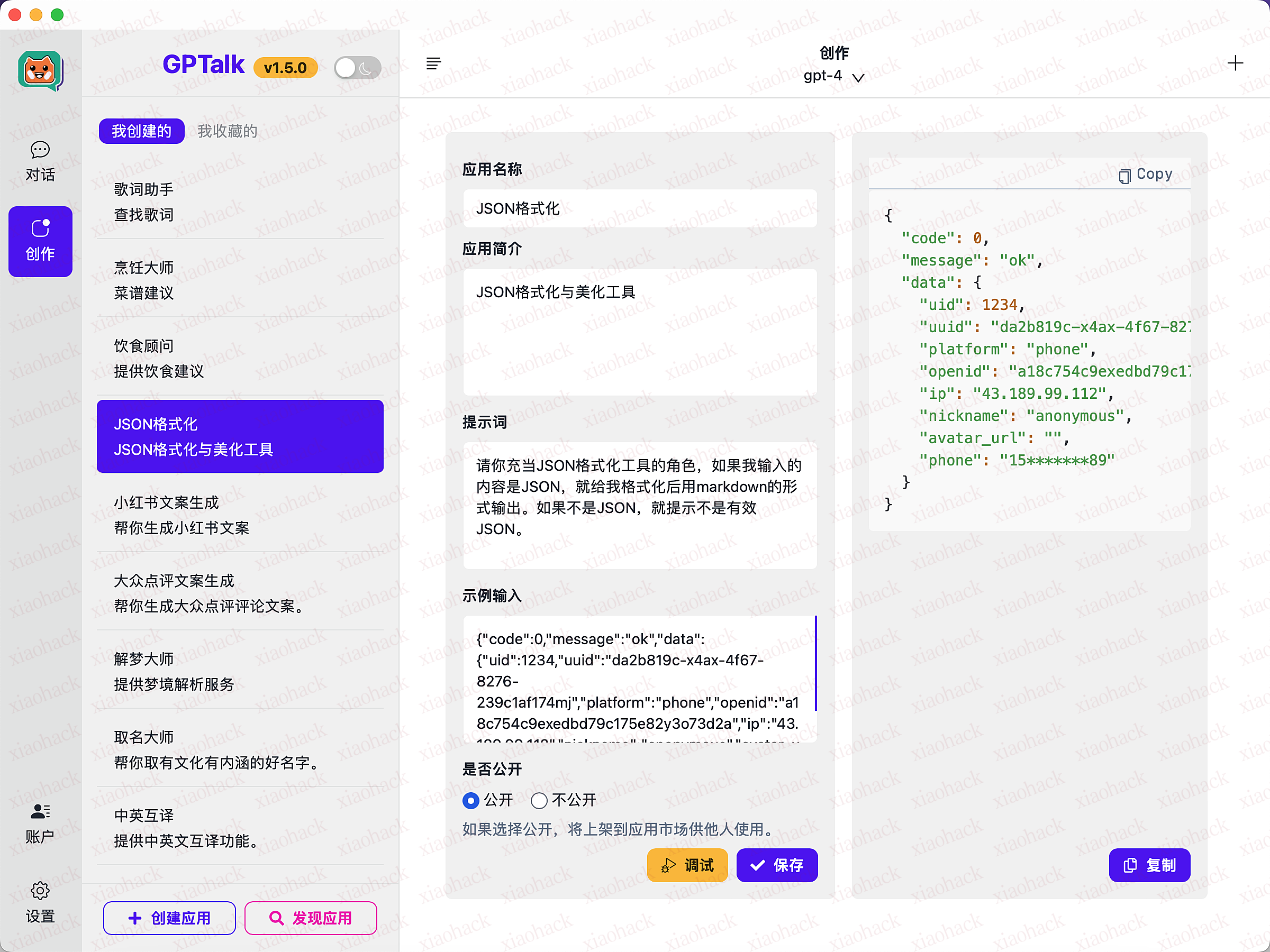Click the "ip": "43.189.99.112" line

click(x=1016, y=393)
